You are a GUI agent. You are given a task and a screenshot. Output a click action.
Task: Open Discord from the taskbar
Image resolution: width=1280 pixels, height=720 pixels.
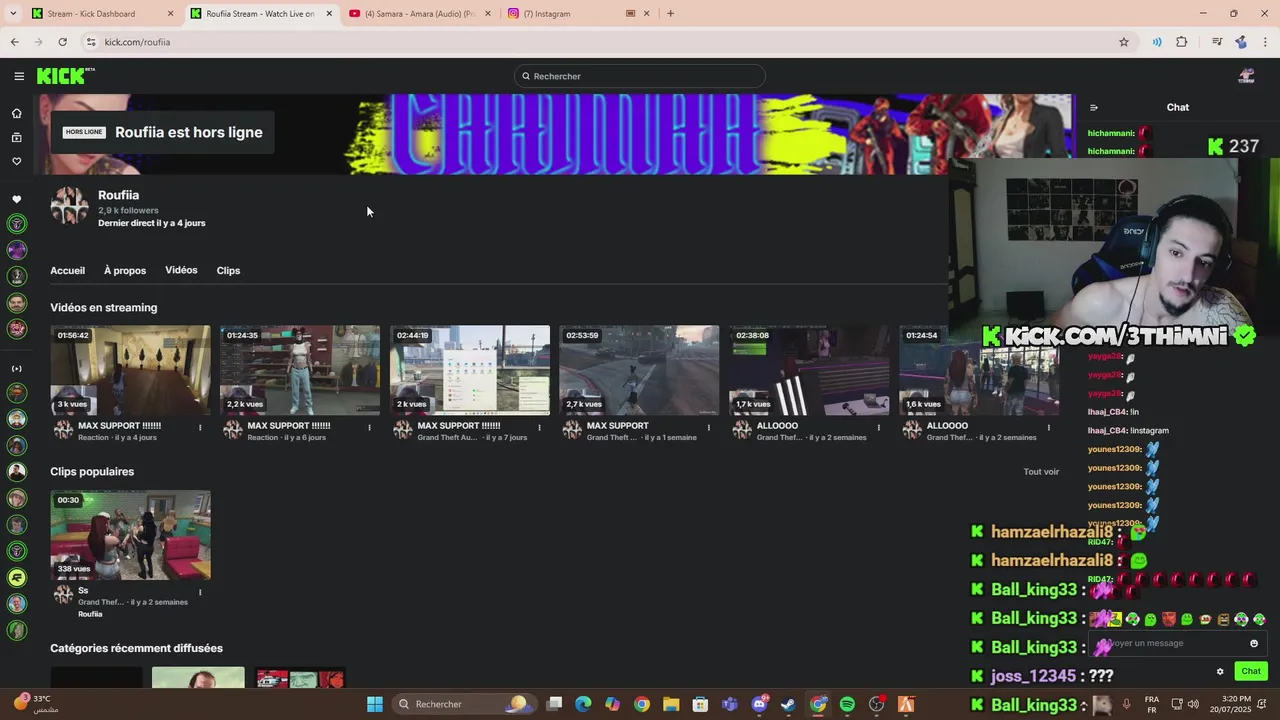point(759,704)
